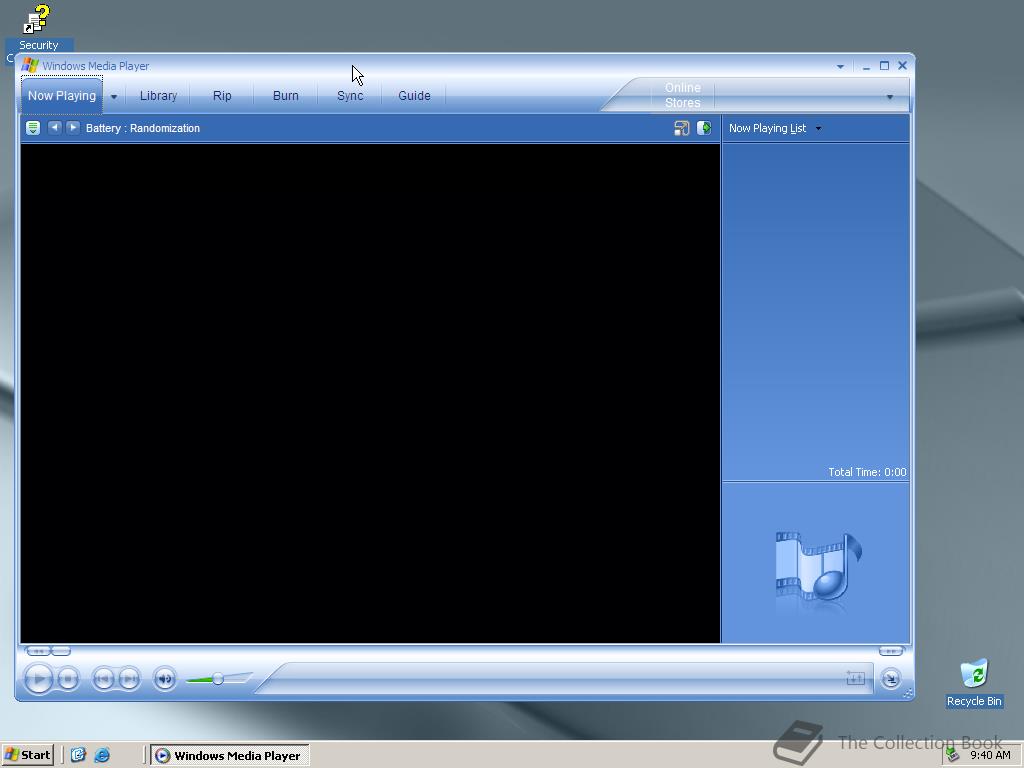Click the Show Desktop quick launch icon
Screen dimensions: 1024x768
point(78,755)
